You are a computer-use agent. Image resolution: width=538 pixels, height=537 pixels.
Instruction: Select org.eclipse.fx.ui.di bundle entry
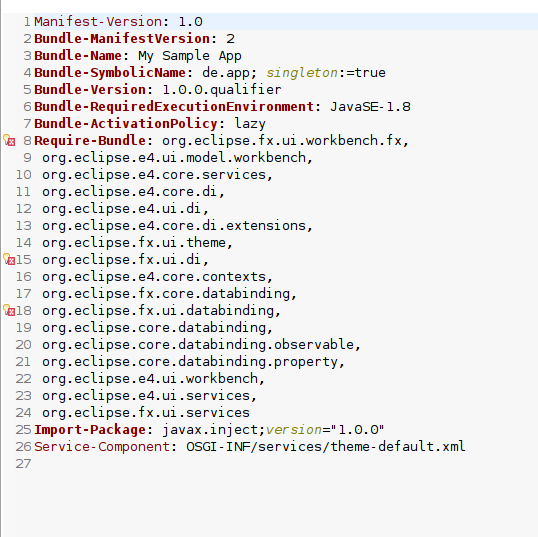tap(121, 259)
